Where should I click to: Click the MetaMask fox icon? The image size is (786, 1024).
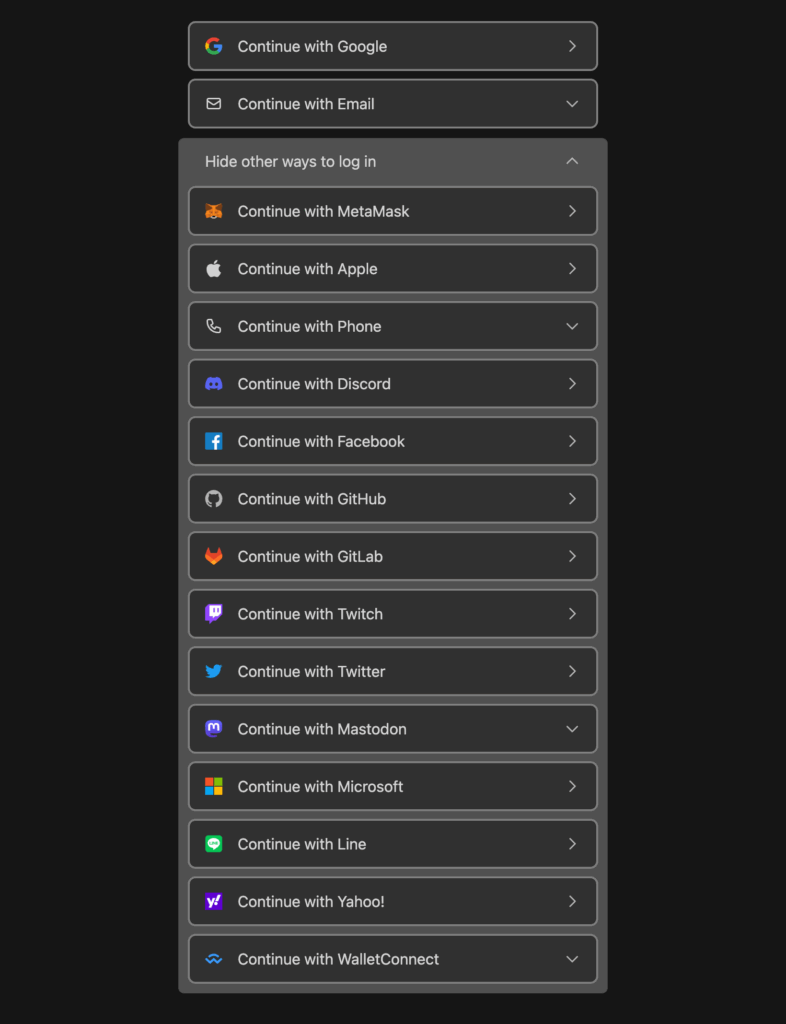pos(213,211)
